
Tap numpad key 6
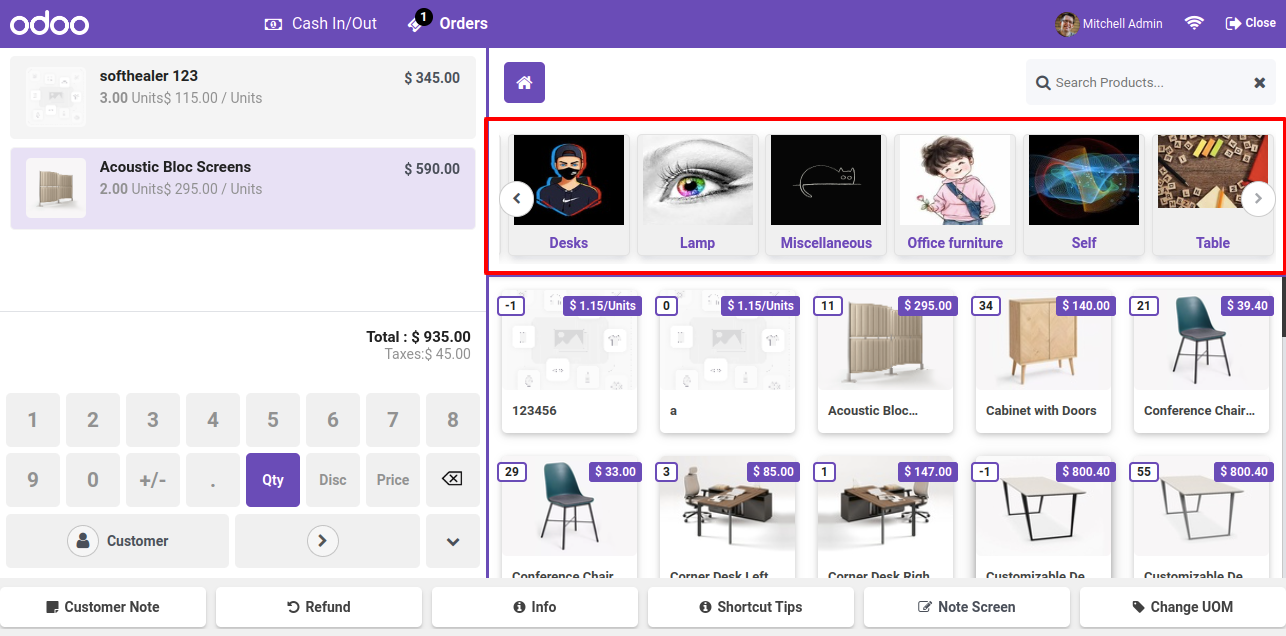click(333, 420)
